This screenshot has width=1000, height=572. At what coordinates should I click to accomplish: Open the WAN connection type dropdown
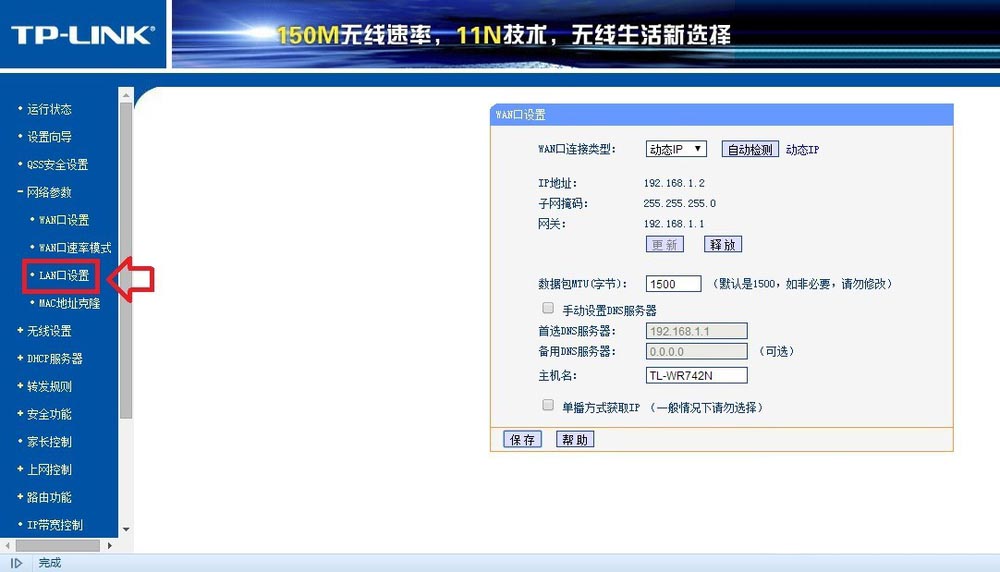pyautogui.click(x=676, y=149)
